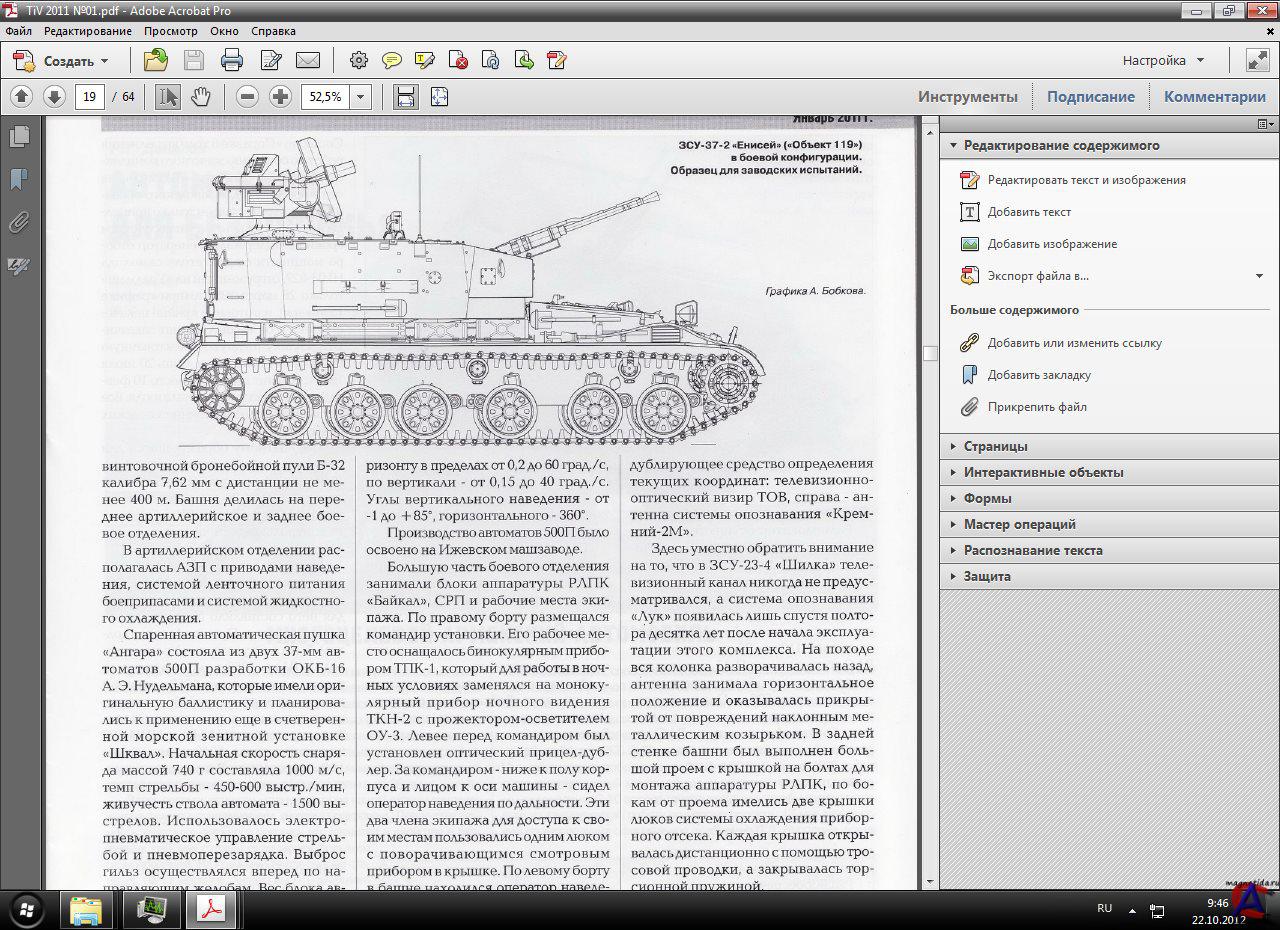Screen dimensions: 1280x930
Task: Click the page number input field
Action: (90, 97)
